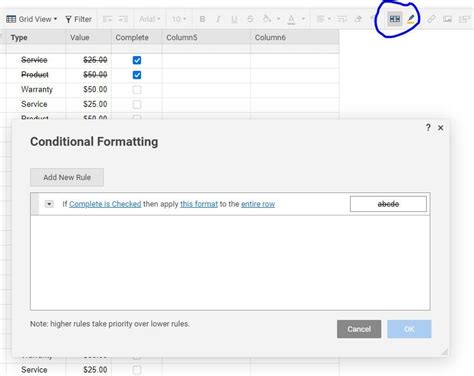Click the Warranty cell in Type column

(x=37, y=89)
